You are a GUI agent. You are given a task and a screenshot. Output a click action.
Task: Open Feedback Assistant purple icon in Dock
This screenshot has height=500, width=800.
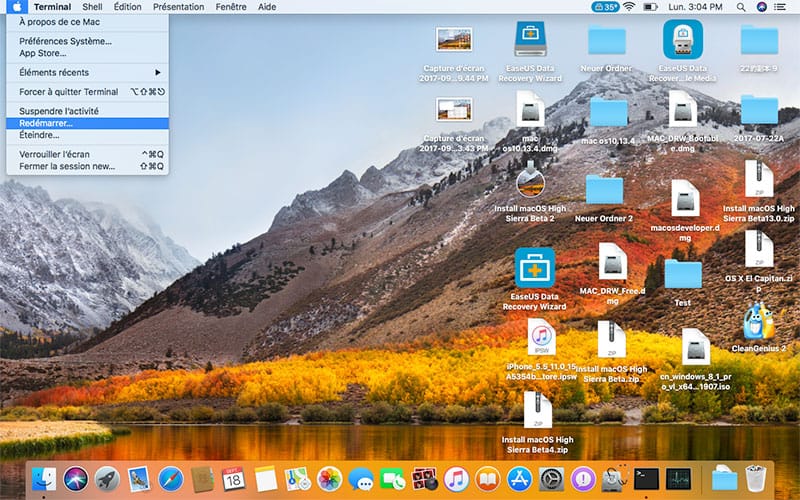[x=583, y=480]
